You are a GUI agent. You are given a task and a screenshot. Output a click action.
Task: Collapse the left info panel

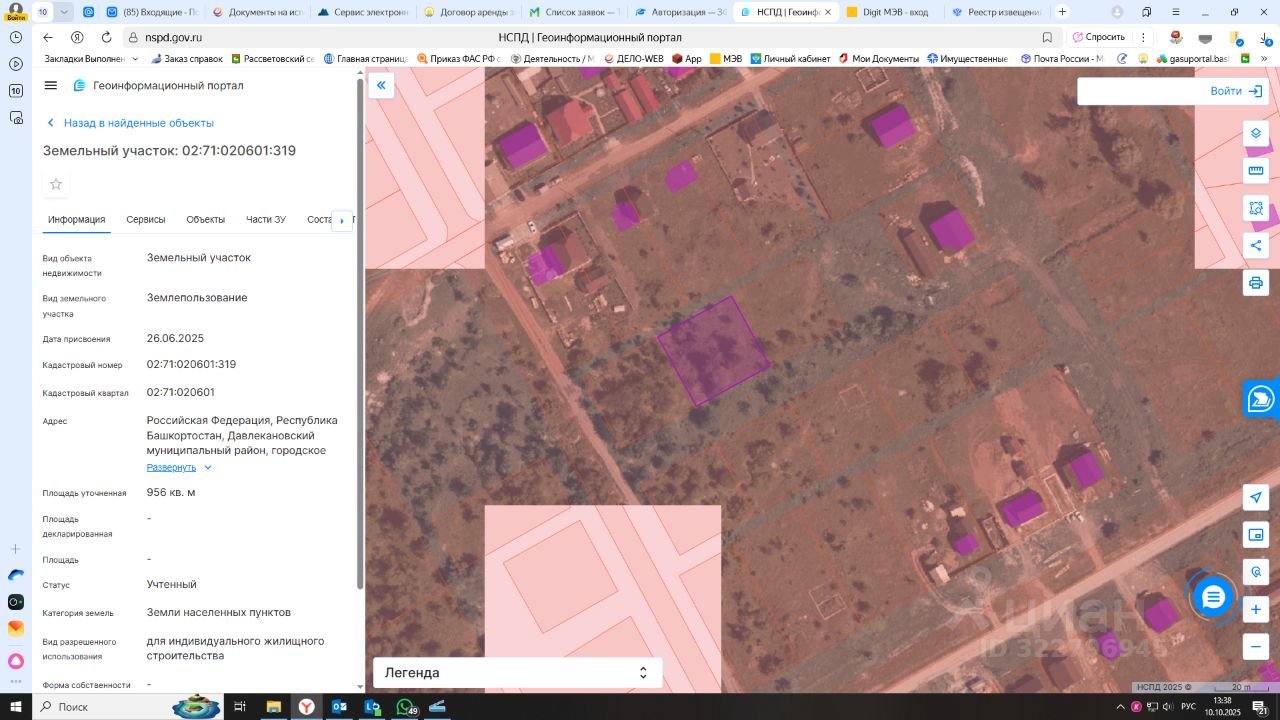tap(381, 86)
